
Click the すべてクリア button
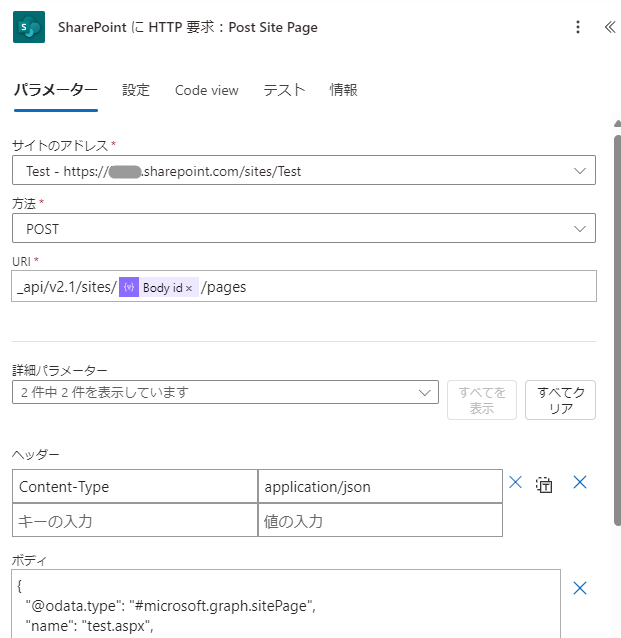pyautogui.click(x=560, y=400)
